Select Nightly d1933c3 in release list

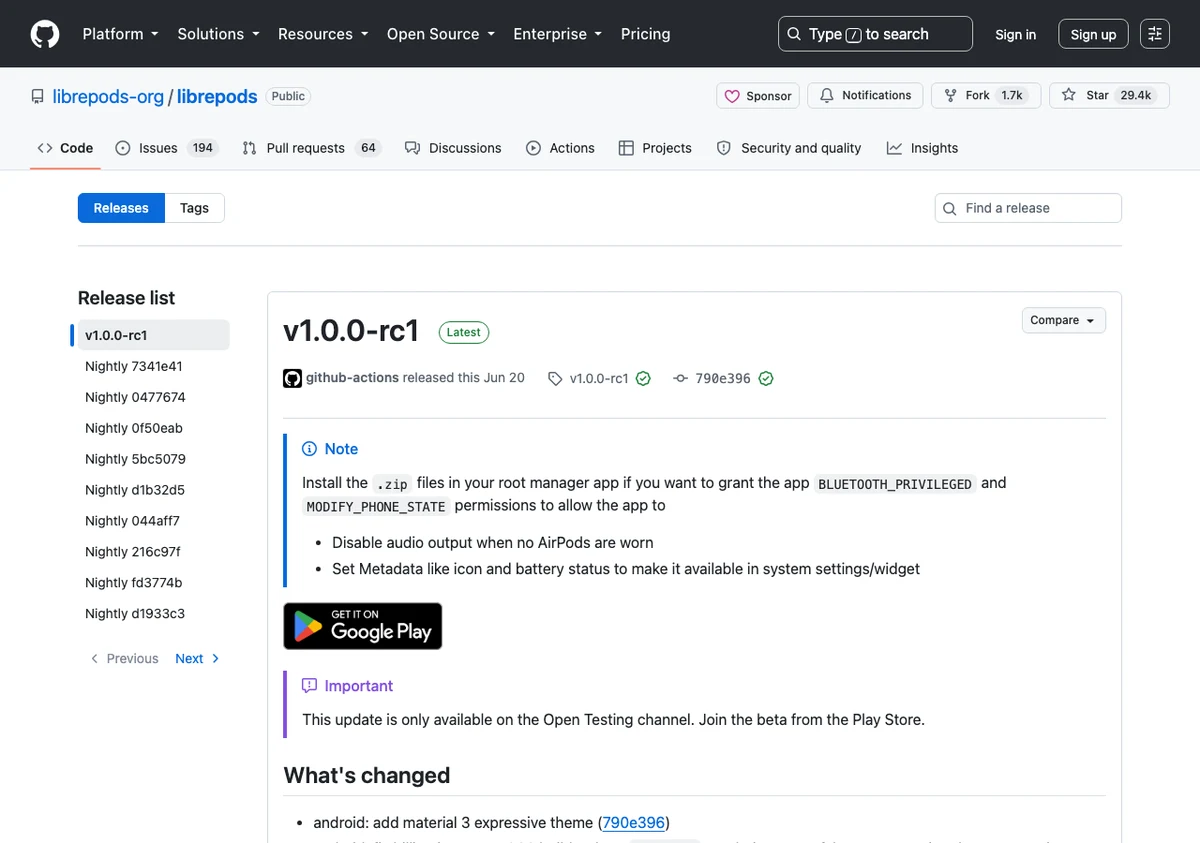pos(153,614)
